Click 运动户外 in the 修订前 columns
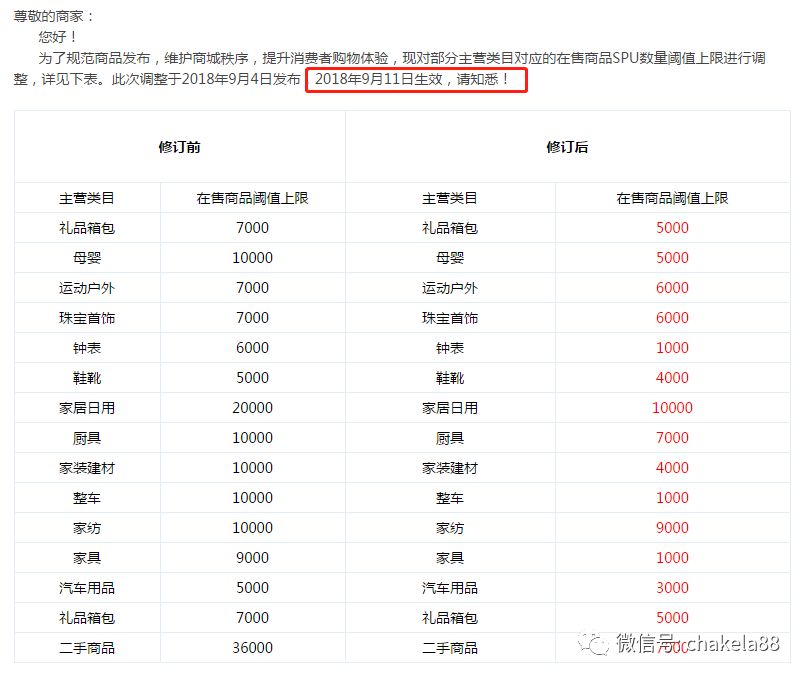Image resolution: width=805 pixels, height=678 pixels. (87, 288)
